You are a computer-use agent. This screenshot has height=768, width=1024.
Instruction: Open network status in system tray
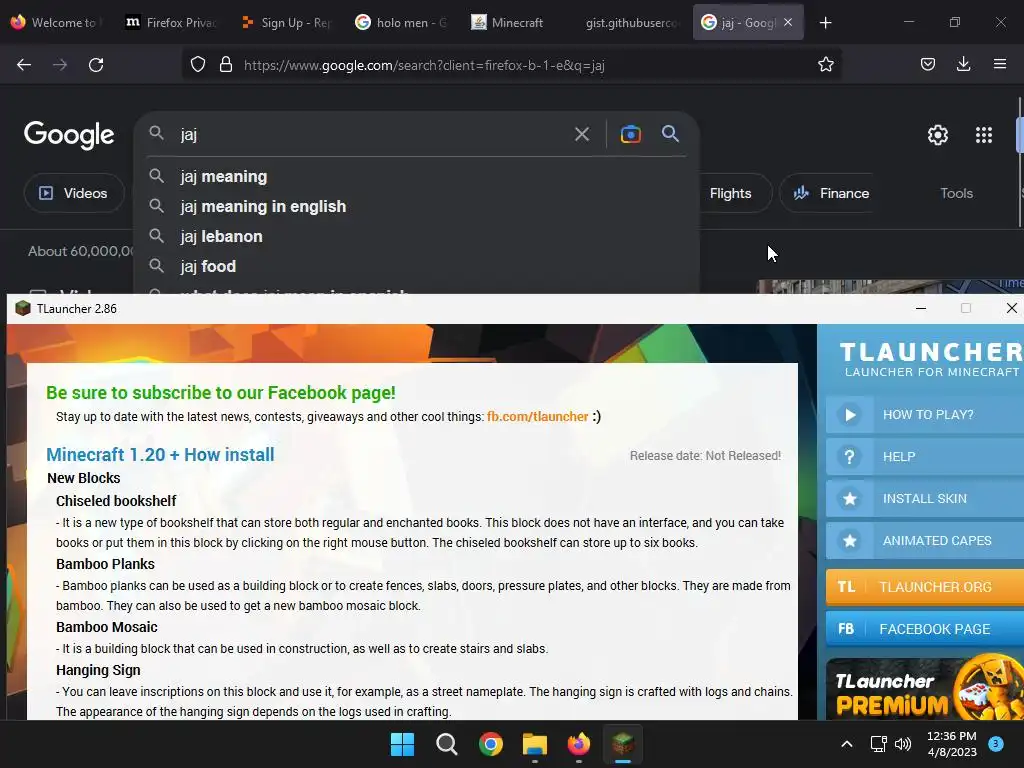click(x=878, y=744)
